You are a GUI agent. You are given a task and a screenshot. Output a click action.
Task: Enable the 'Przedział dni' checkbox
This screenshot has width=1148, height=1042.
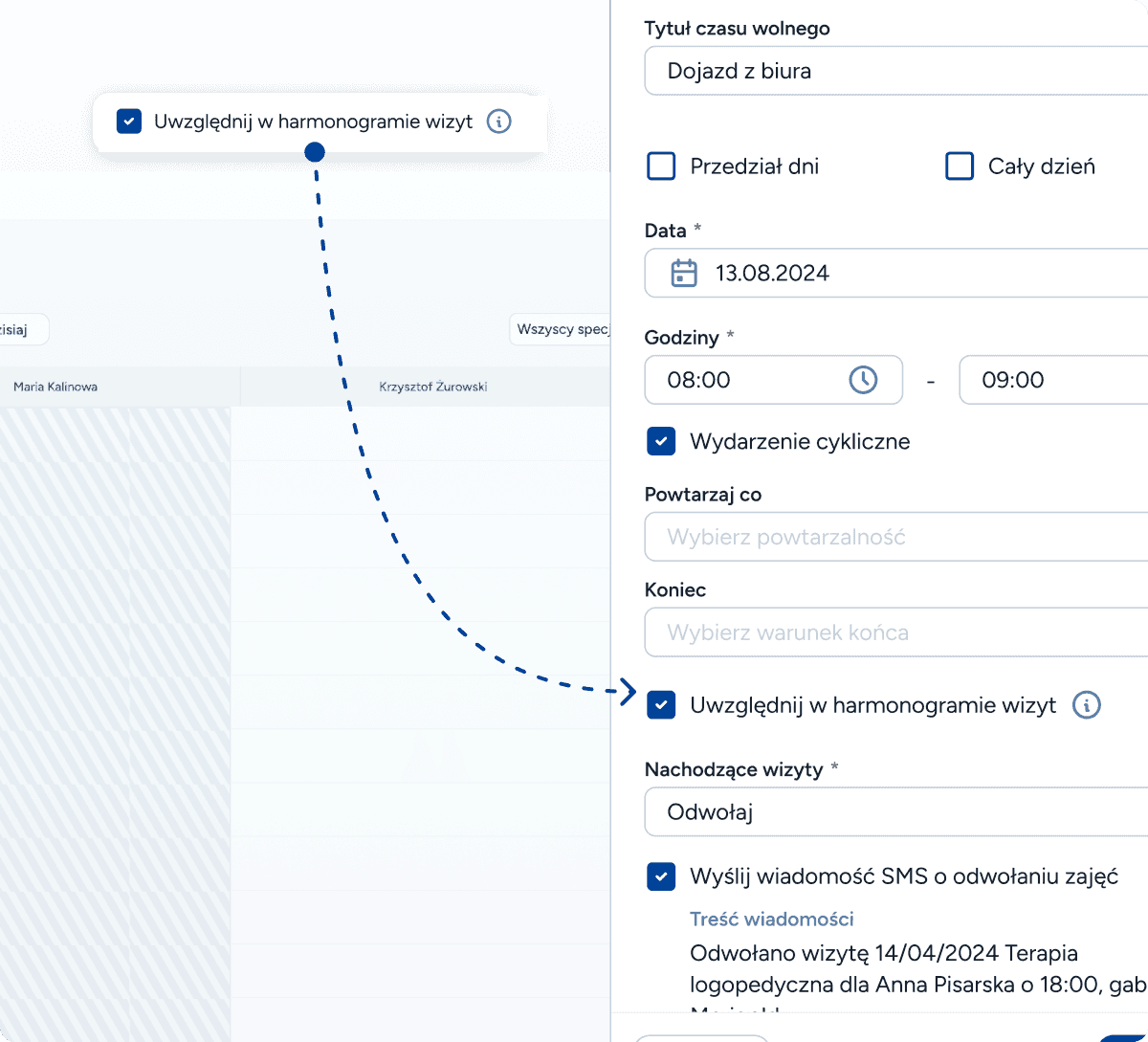tap(661, 166)
